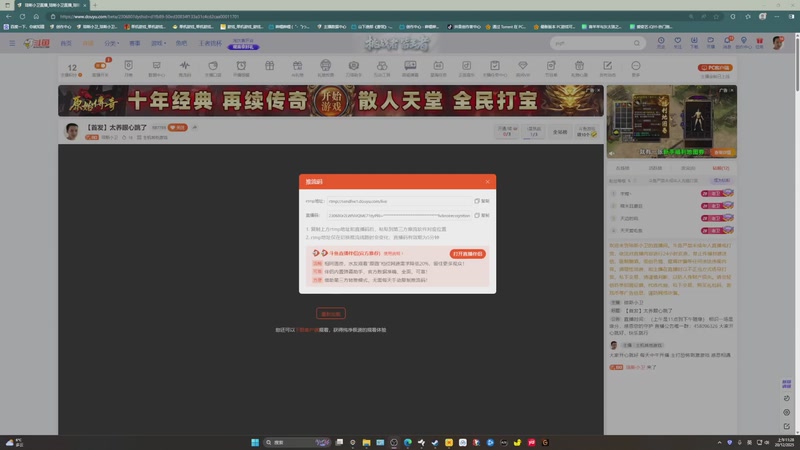The height and width of the screenshot is (450, 800).
Task: Open the 赛事 navigation item
Action: click(135, 43)
